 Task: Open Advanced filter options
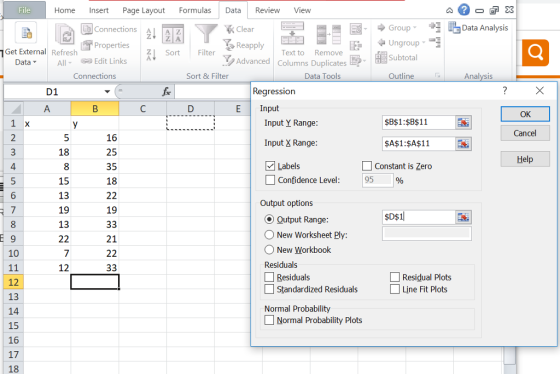pos(247,61)
